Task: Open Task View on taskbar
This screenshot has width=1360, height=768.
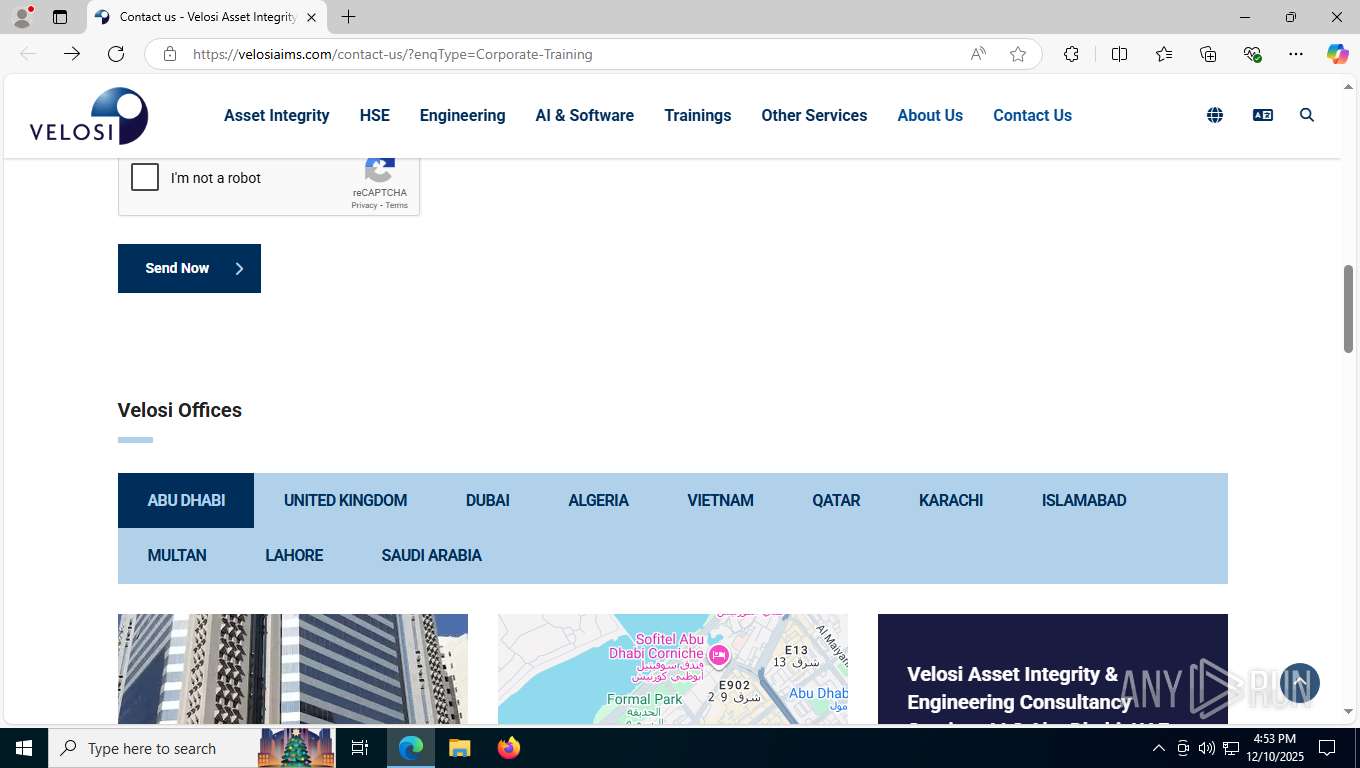Action: click(x=360, y=748)
